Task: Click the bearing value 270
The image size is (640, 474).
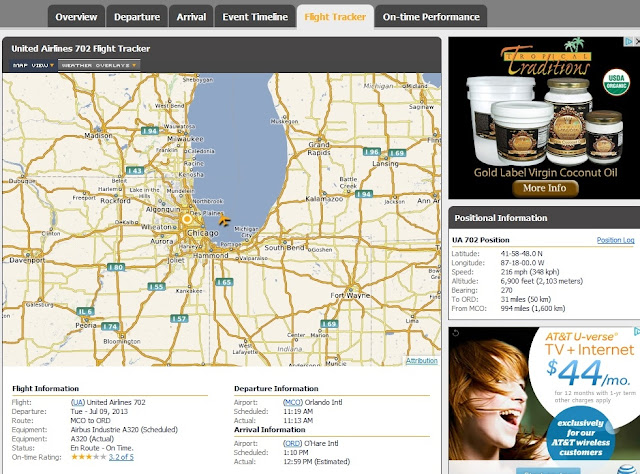Action: pyautogui.click(x=507, y=290)
